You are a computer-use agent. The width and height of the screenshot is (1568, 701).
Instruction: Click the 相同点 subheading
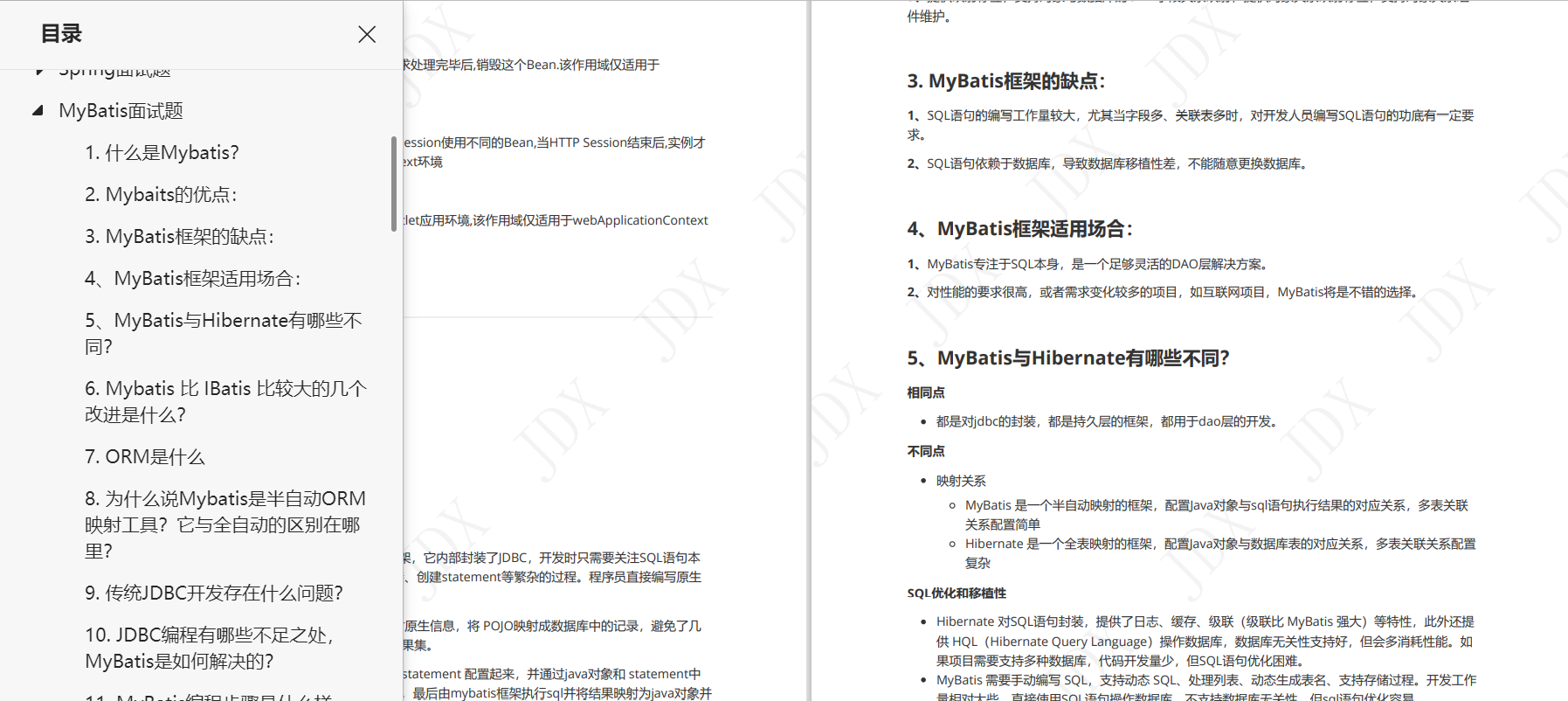point(926,393)
